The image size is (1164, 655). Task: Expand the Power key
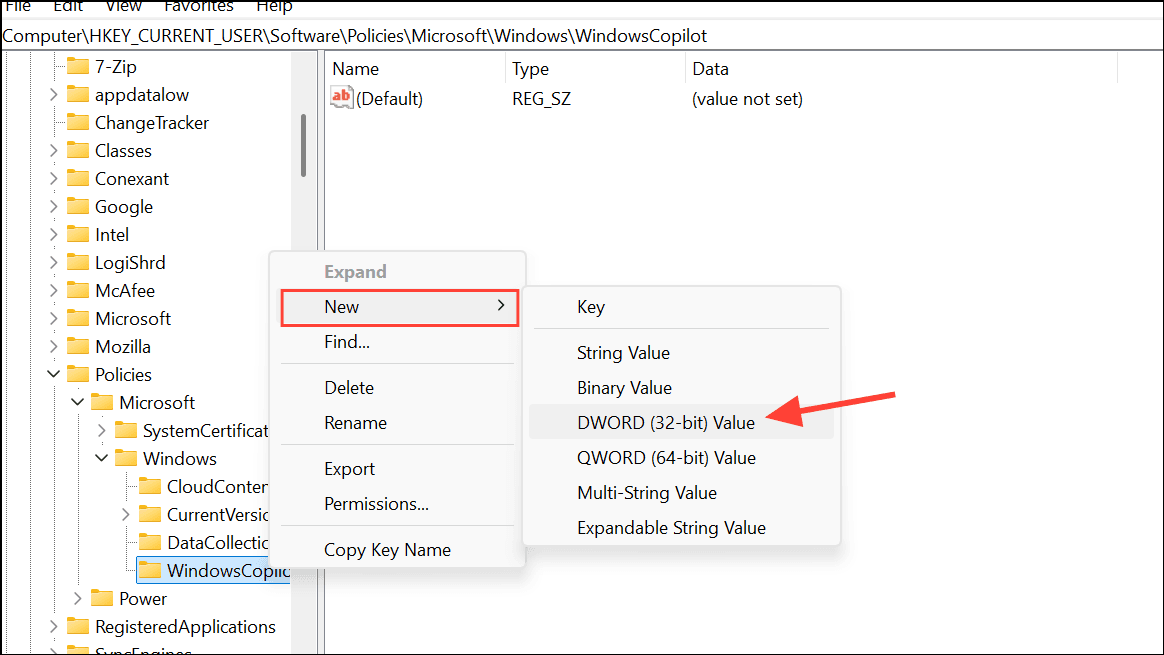click(x=77, y=599)
